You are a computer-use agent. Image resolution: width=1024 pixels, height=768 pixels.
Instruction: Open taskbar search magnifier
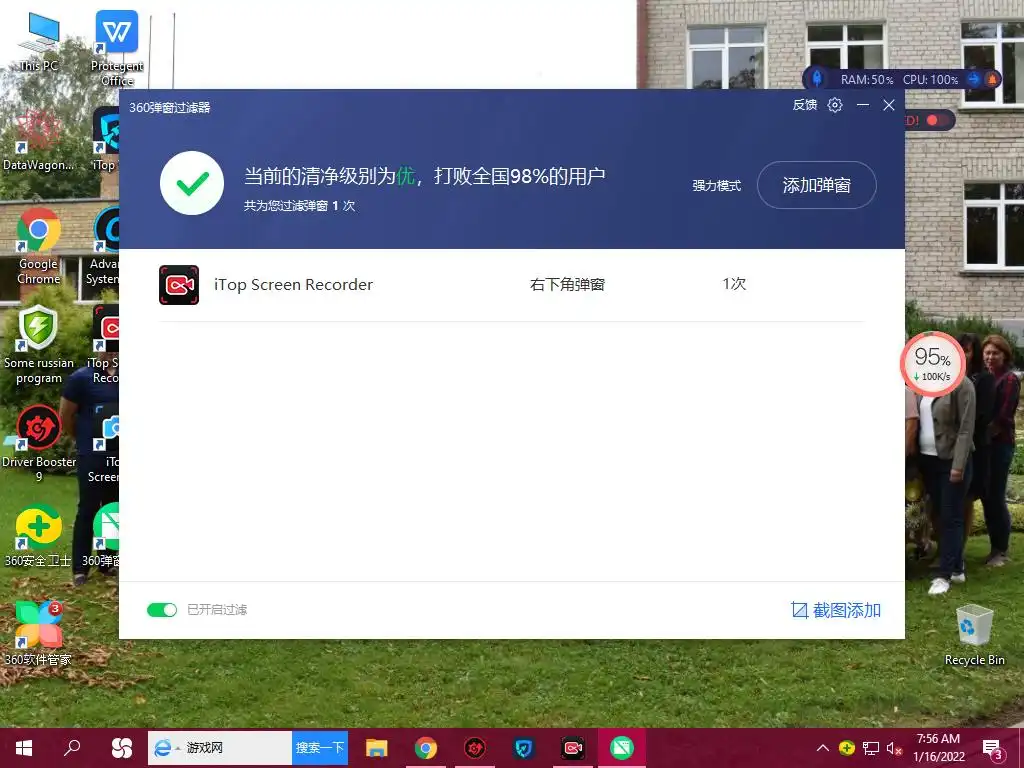tap(72, 748)
